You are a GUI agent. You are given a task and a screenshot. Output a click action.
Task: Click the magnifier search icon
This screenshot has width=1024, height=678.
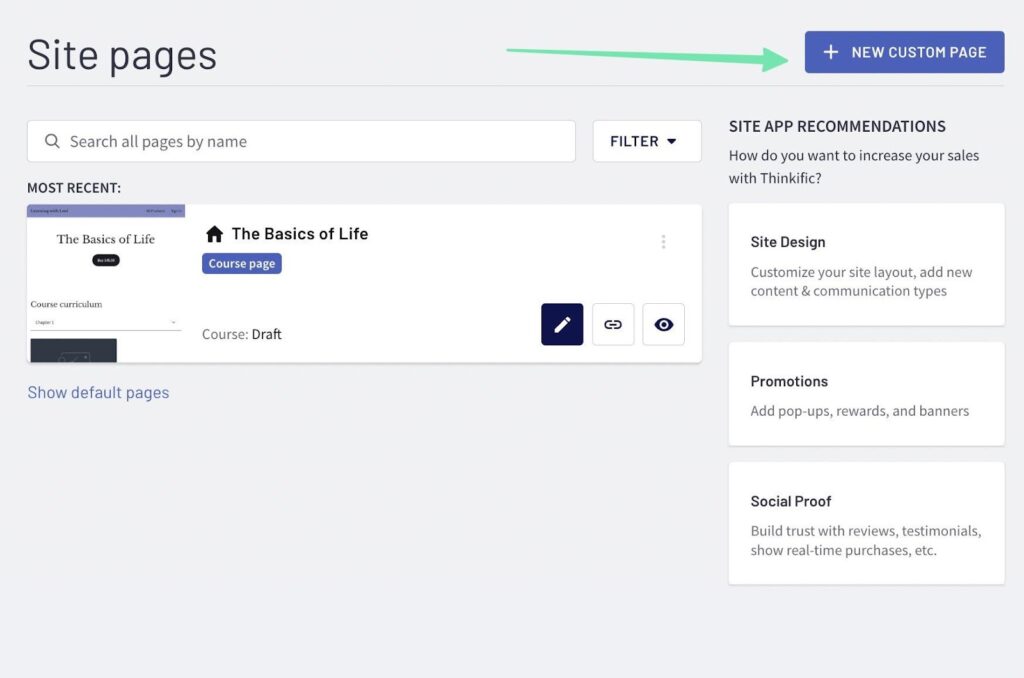click(x=53, y=142)
